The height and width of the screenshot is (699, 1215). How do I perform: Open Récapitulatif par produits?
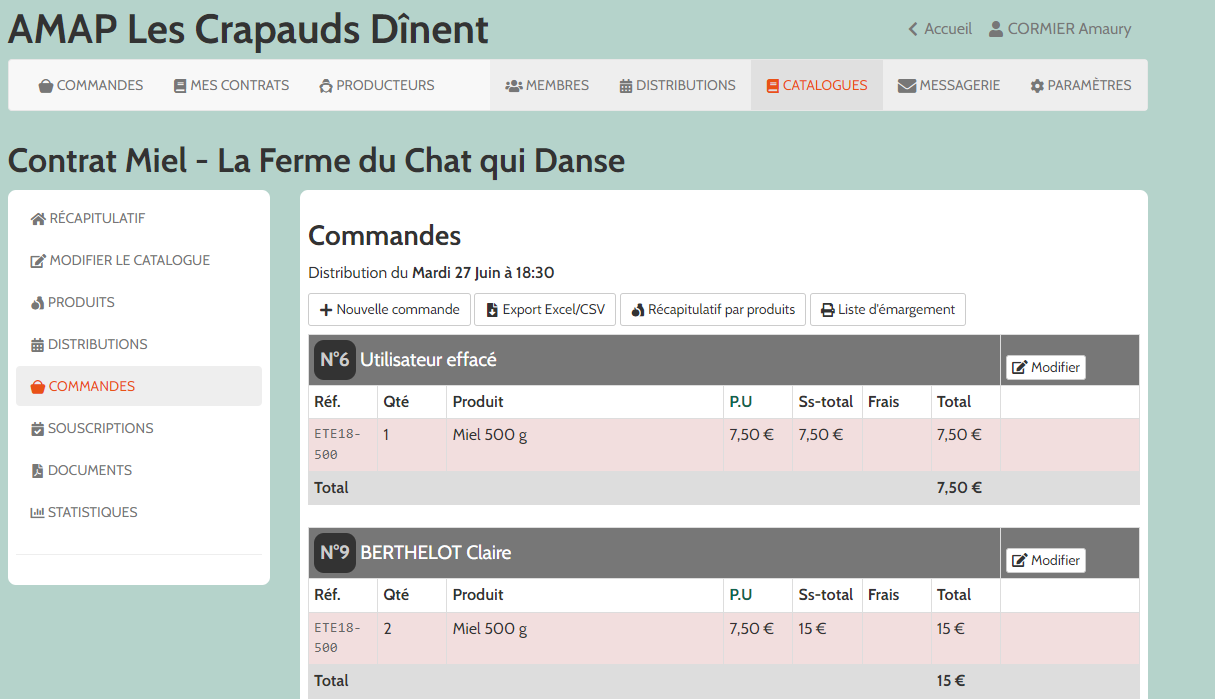[713, 310]
